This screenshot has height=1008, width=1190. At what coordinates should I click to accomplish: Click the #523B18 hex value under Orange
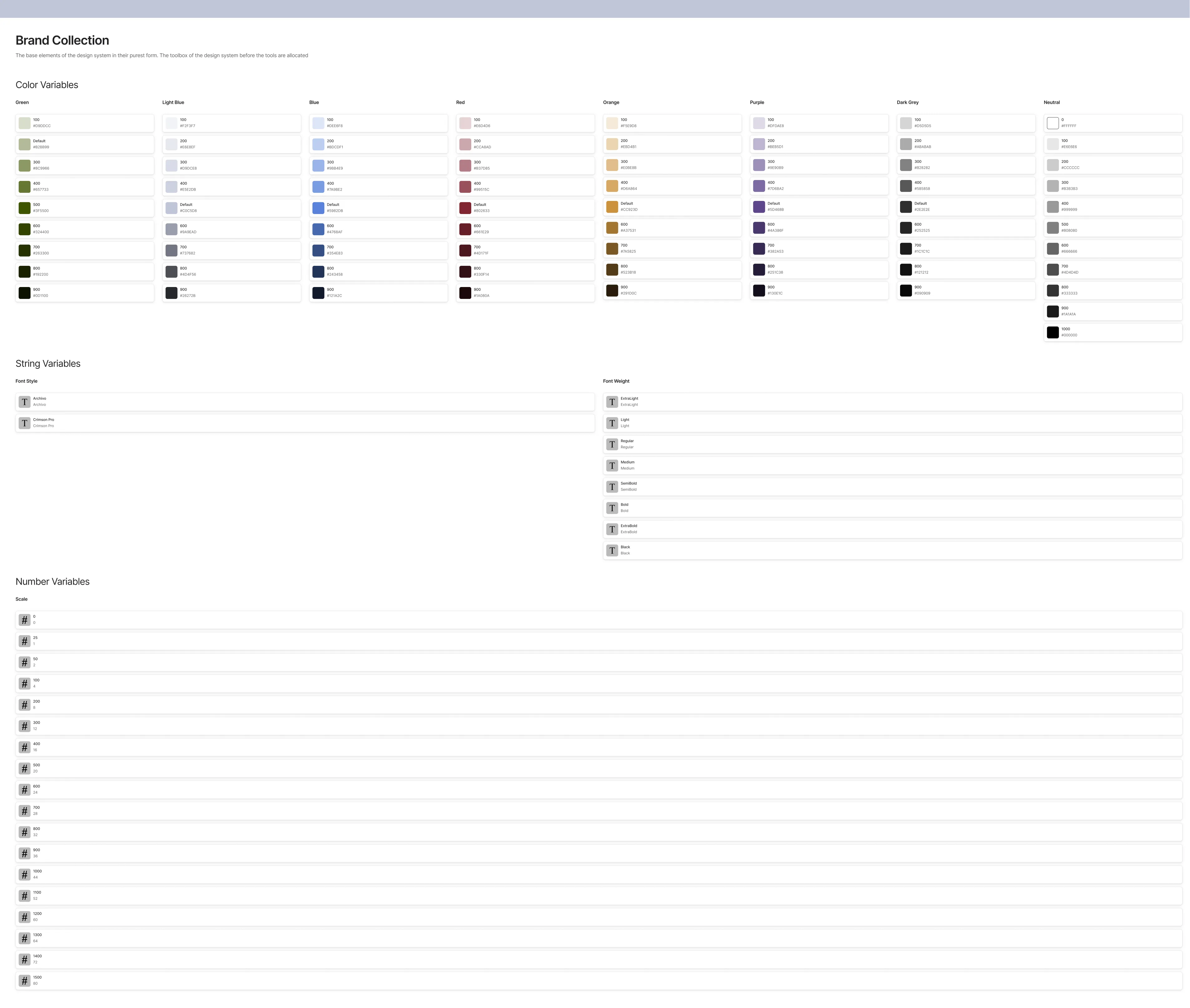click(x=628, y=273)
